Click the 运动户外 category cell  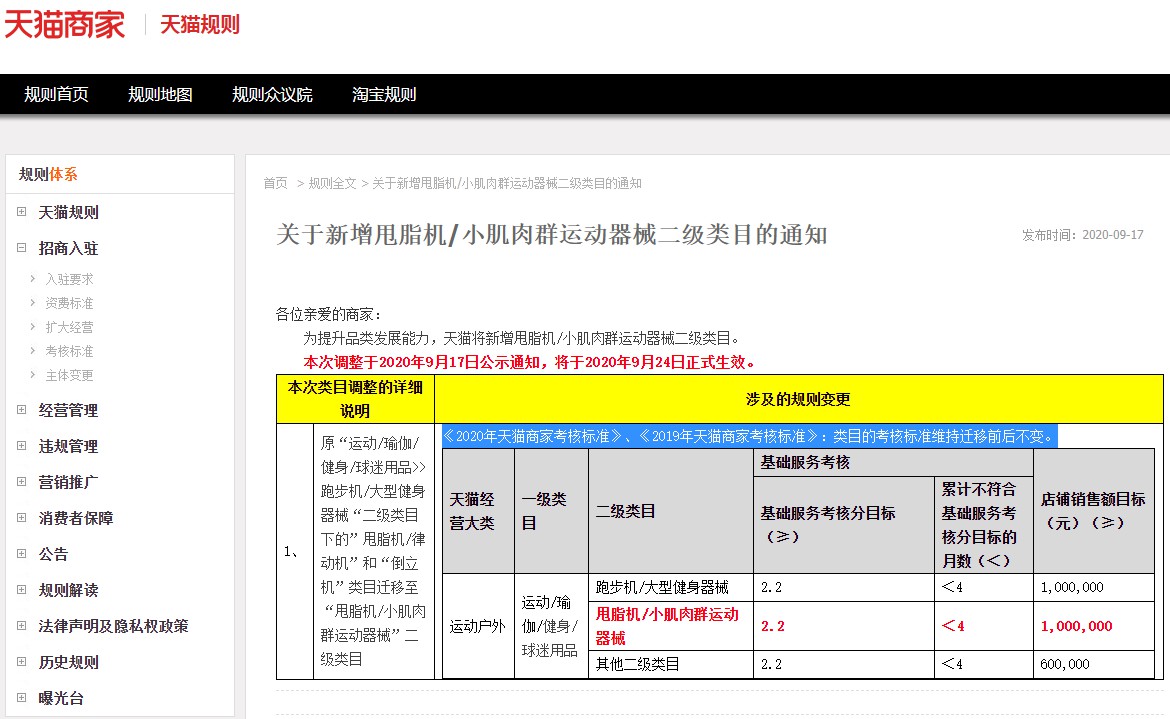[478, 626]
